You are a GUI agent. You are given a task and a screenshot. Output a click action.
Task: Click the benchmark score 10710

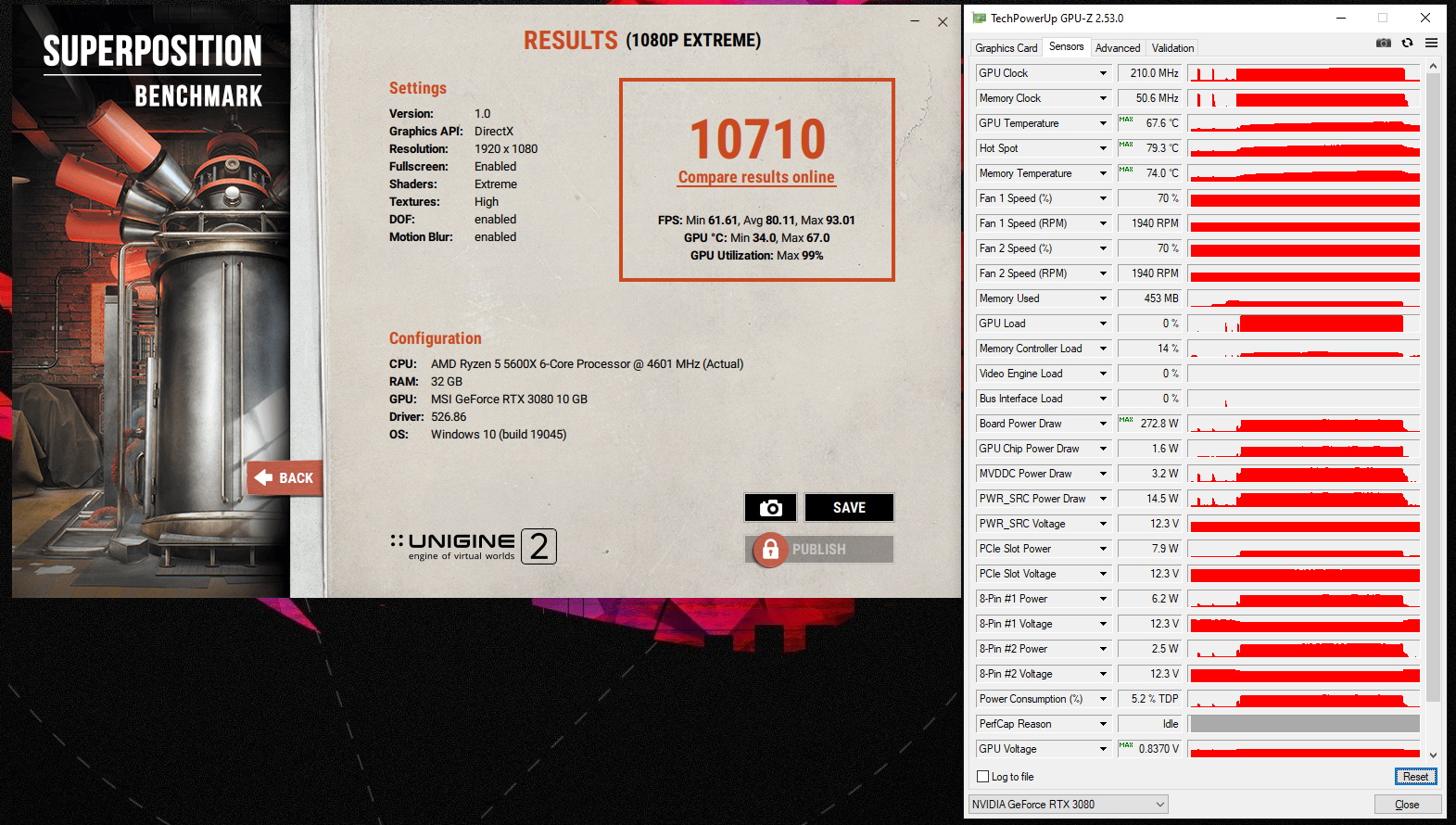pos(757,140)
